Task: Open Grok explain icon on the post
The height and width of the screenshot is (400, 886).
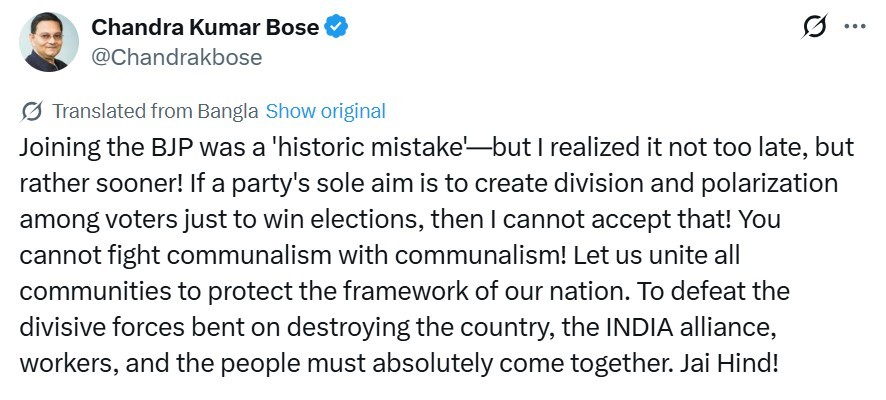Action: point(815,28)
